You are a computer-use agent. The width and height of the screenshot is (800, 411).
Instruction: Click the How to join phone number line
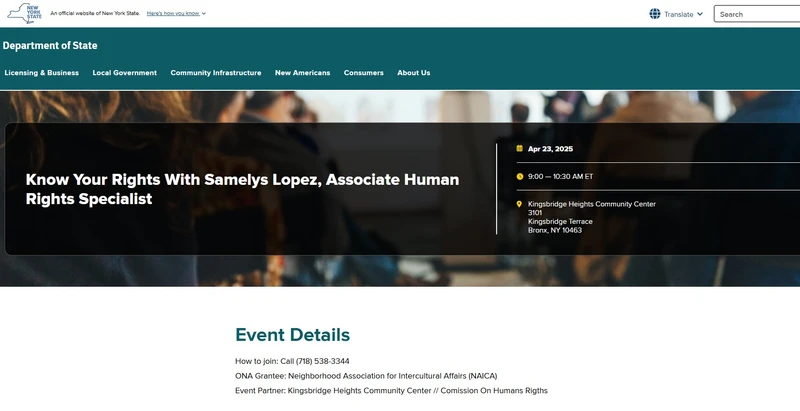point(292,361)
